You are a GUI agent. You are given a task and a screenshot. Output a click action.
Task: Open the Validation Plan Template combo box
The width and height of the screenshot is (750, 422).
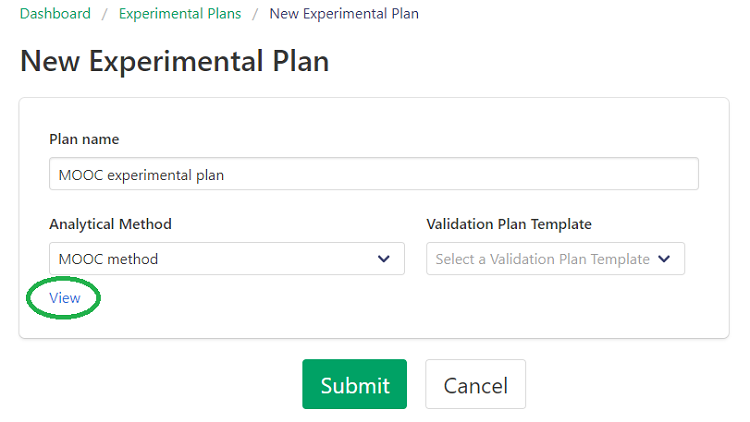[x=555, y=259]
